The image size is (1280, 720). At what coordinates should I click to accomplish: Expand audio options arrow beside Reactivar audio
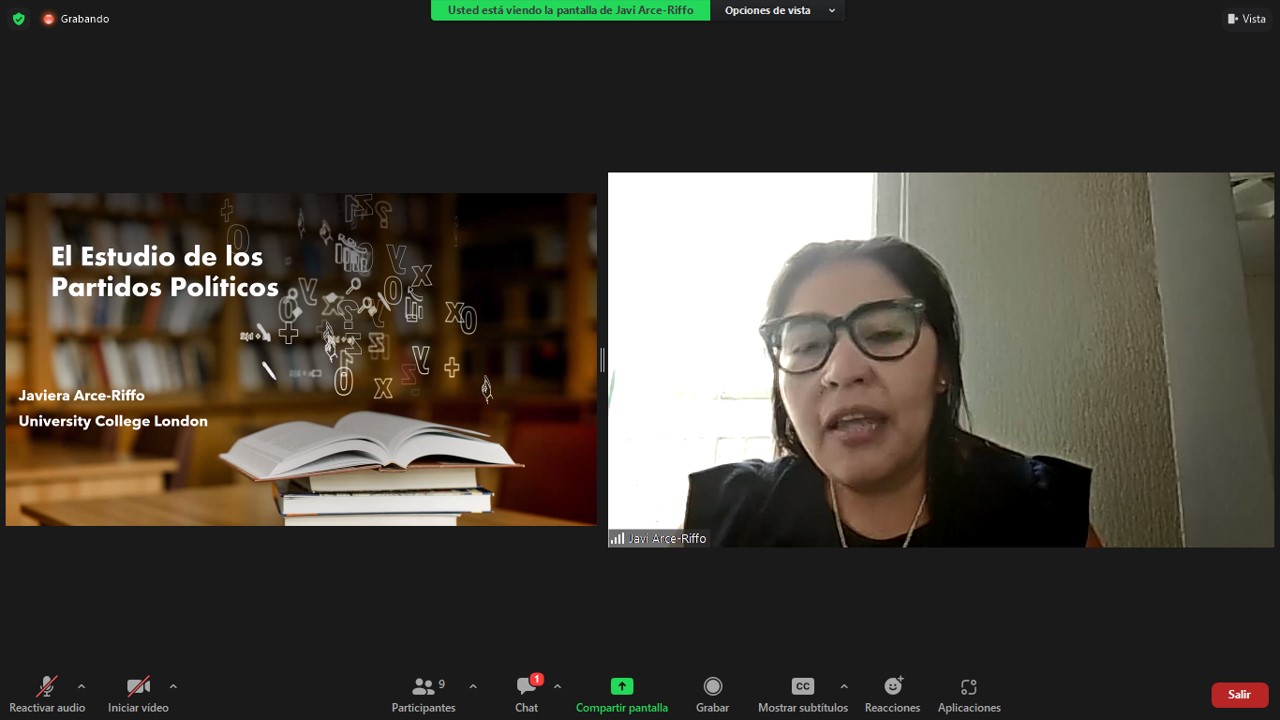pyautogui.click(x=81, y=686)
